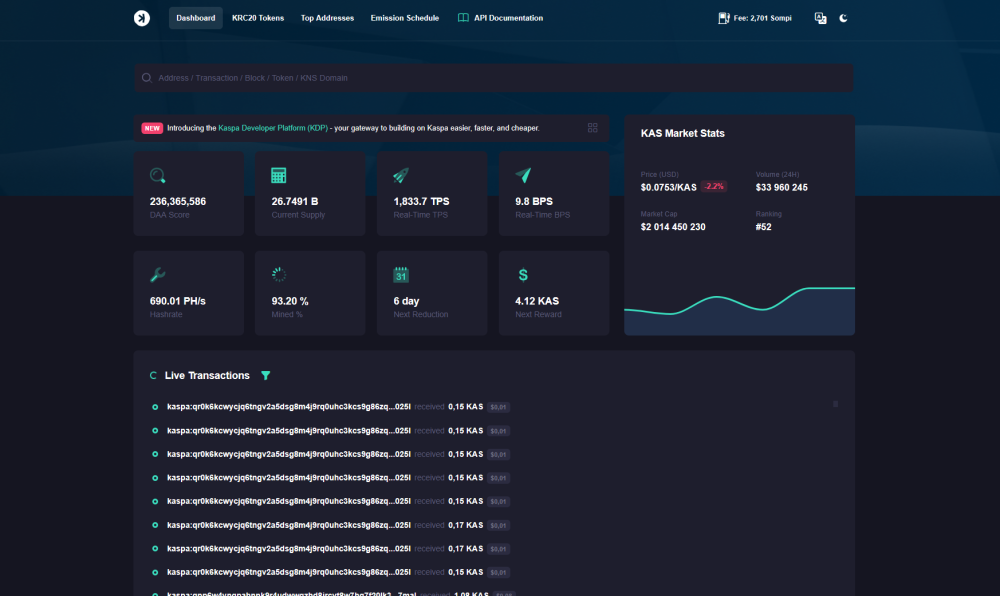The width and height of the screenshot is (1000, 596).
Task: Click the Next Reward dollar icon
Action: [523, 275]
